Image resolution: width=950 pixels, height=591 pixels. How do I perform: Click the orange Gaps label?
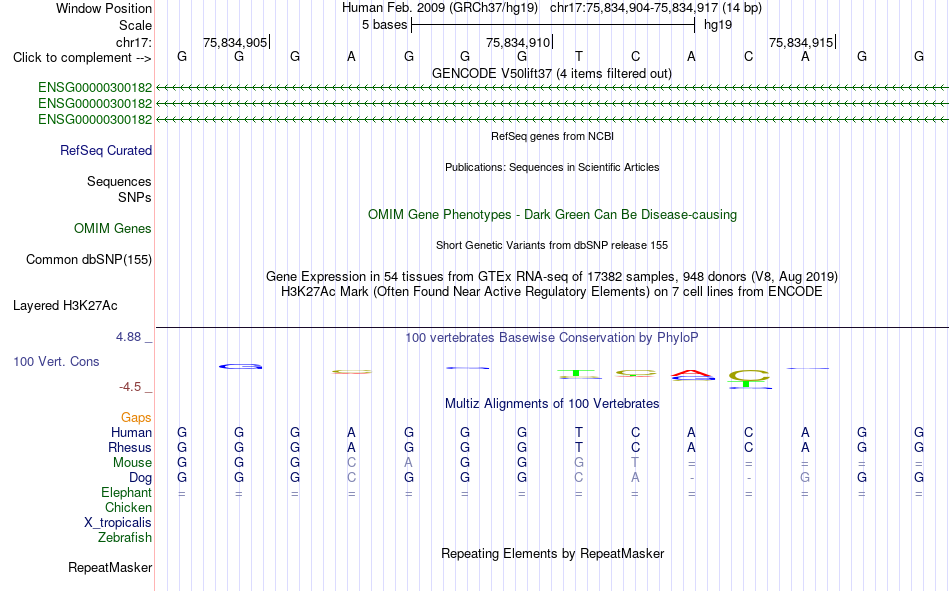[136, 417]
